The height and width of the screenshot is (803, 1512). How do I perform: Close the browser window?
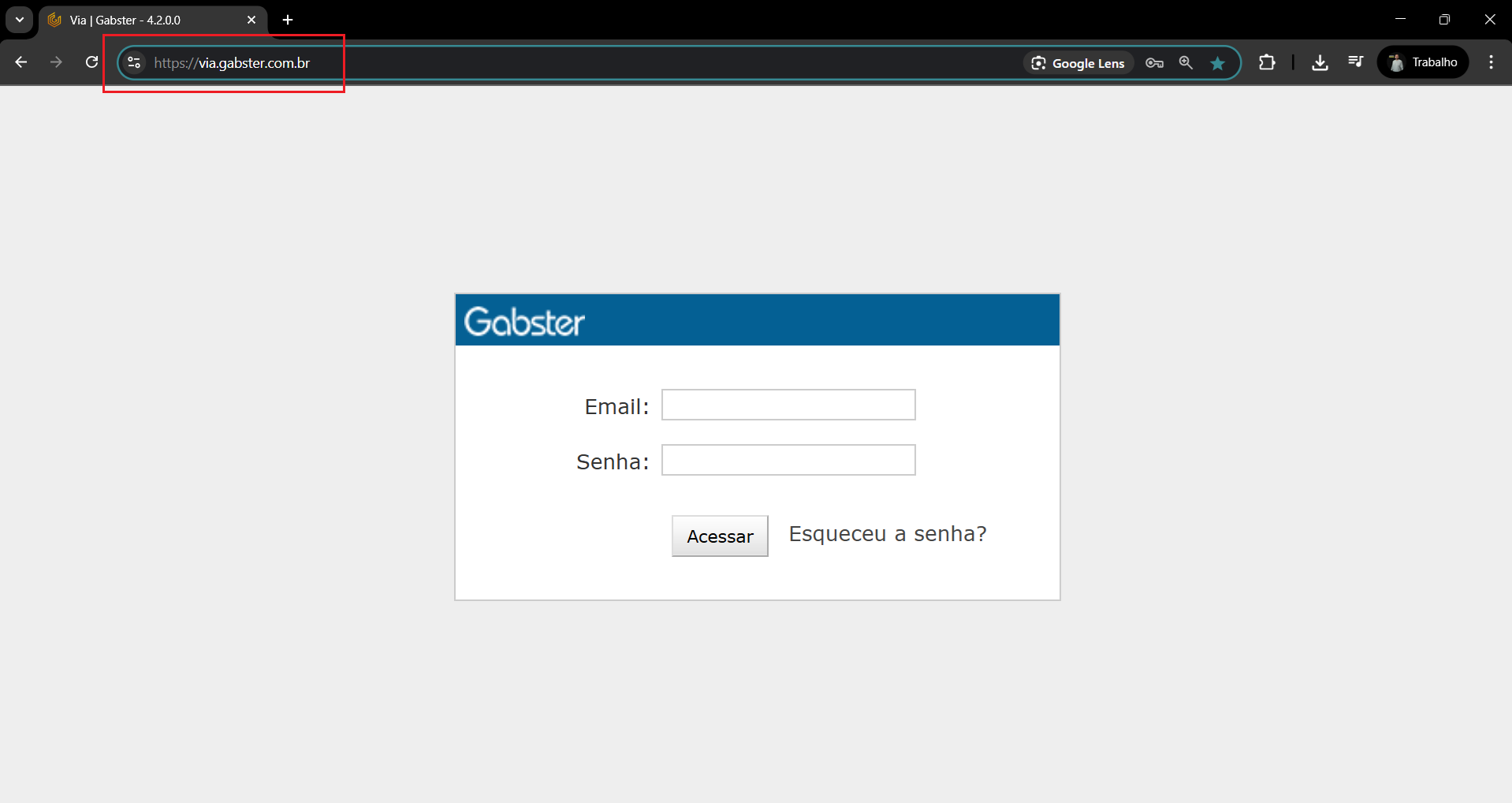pos(1489,19)
